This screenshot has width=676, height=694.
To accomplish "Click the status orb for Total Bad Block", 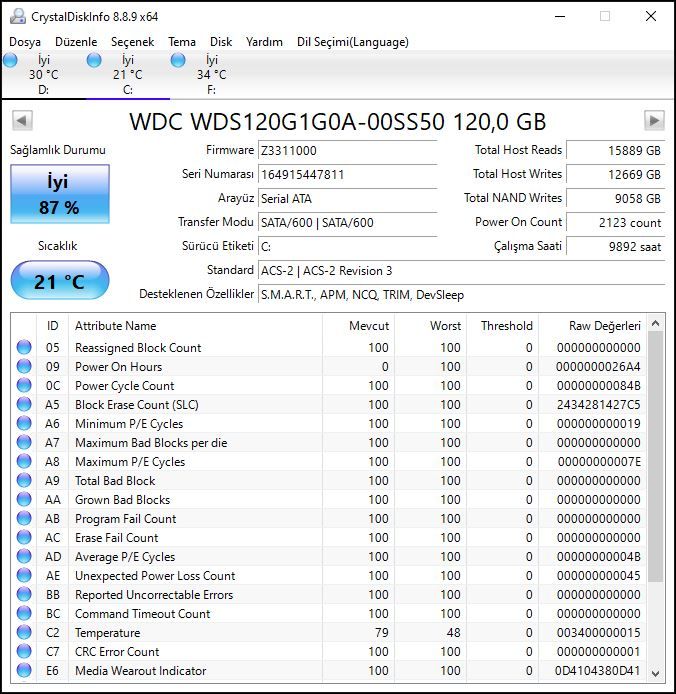I will (24, 481).
